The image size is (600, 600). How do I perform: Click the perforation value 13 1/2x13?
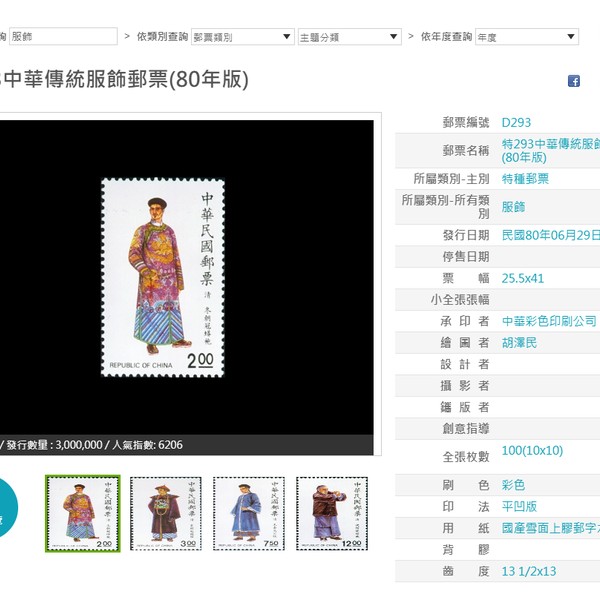529,571
